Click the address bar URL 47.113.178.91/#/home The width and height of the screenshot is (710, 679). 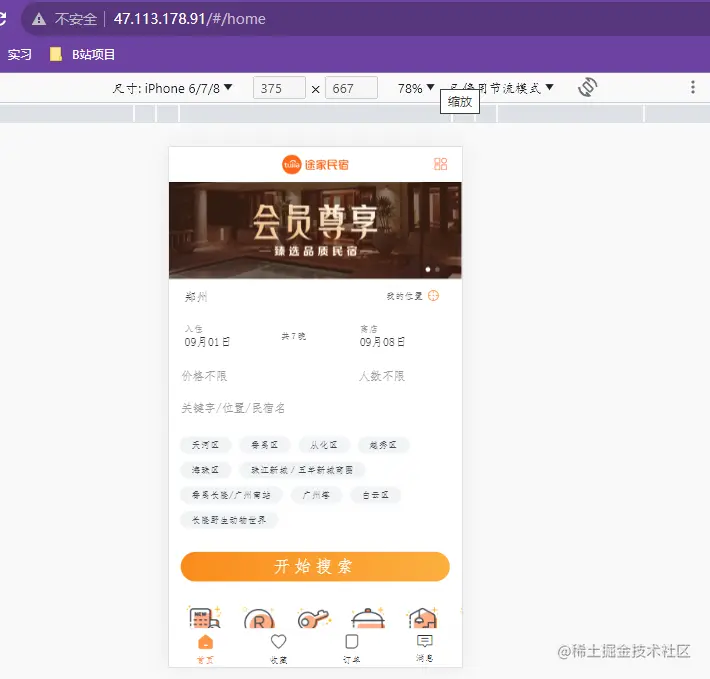189,19
